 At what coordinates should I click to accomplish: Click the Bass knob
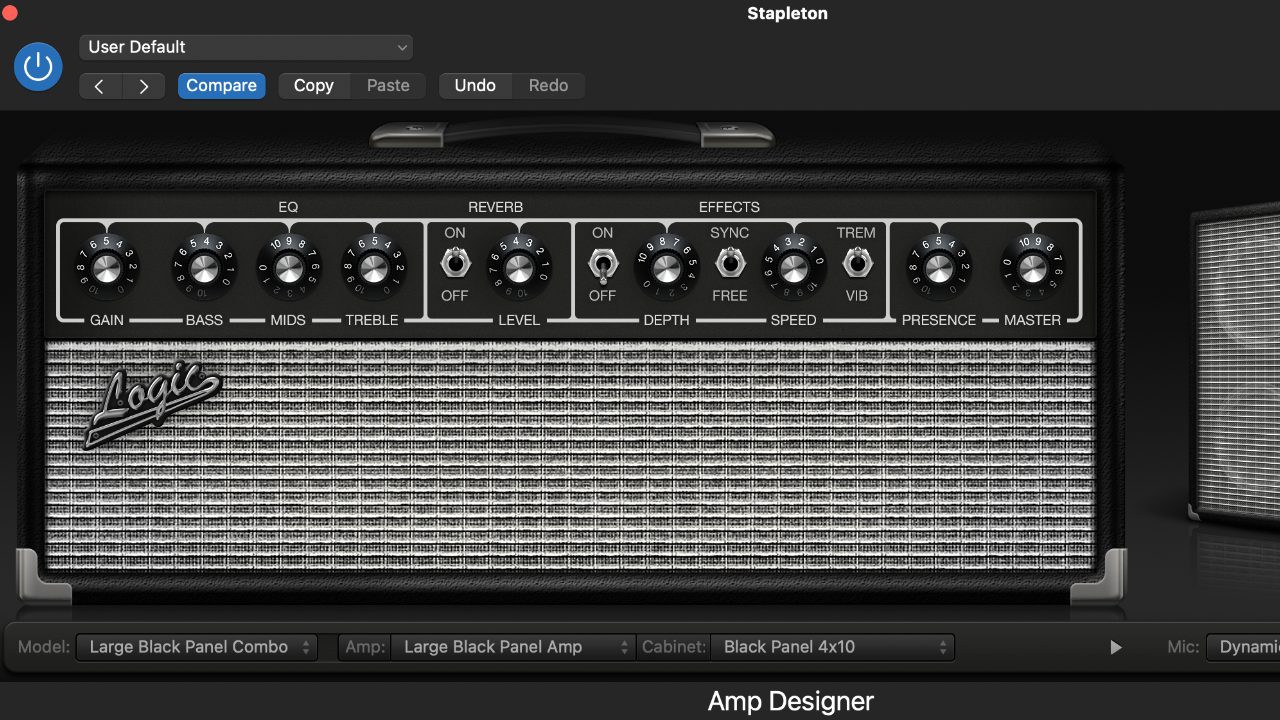pos(204,268)
